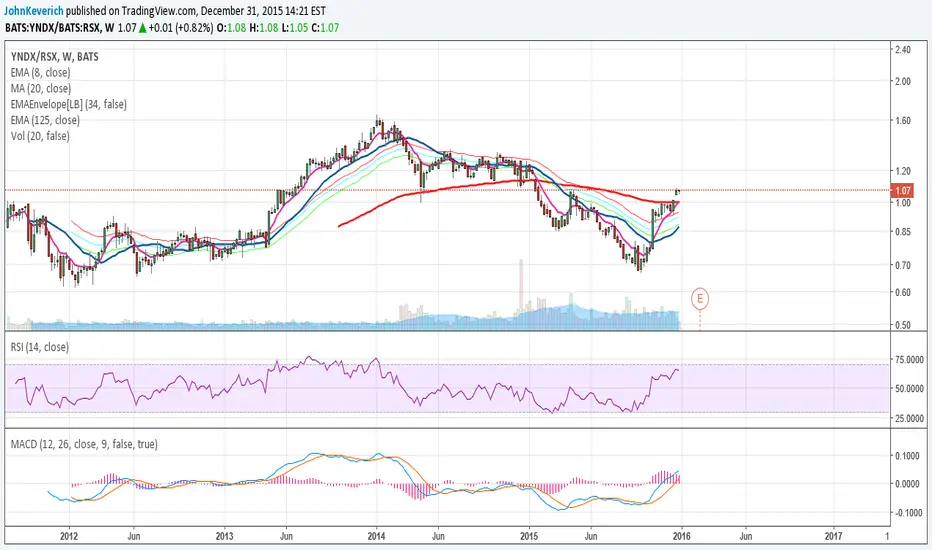
Task: Select the EMA (125, close) indicator label
Action: (x=45, y=120)
